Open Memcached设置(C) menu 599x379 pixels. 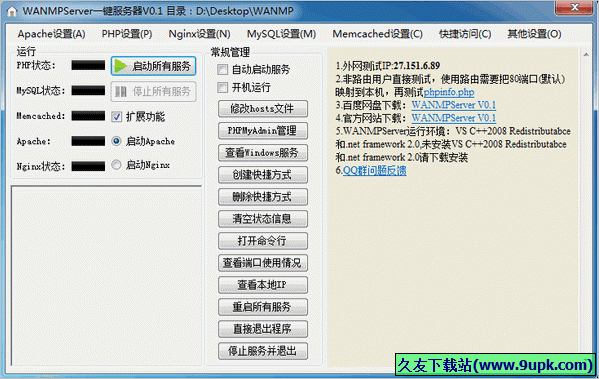coord(377,34)
